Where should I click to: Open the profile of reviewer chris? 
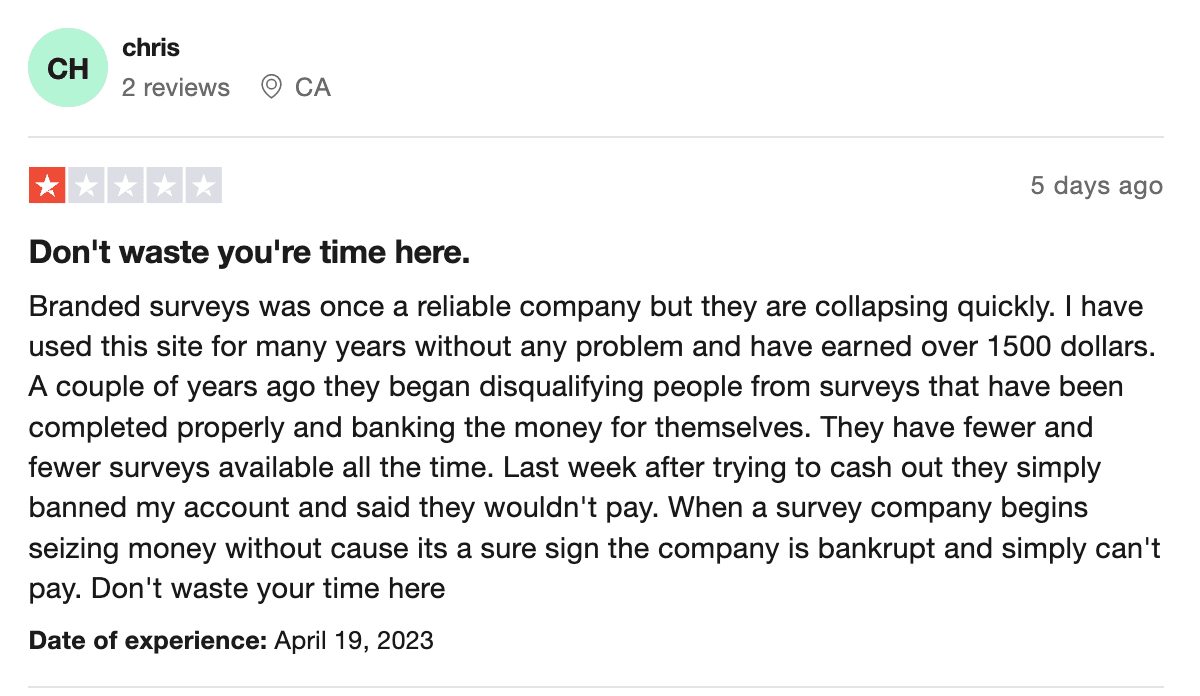pos(151,47)
